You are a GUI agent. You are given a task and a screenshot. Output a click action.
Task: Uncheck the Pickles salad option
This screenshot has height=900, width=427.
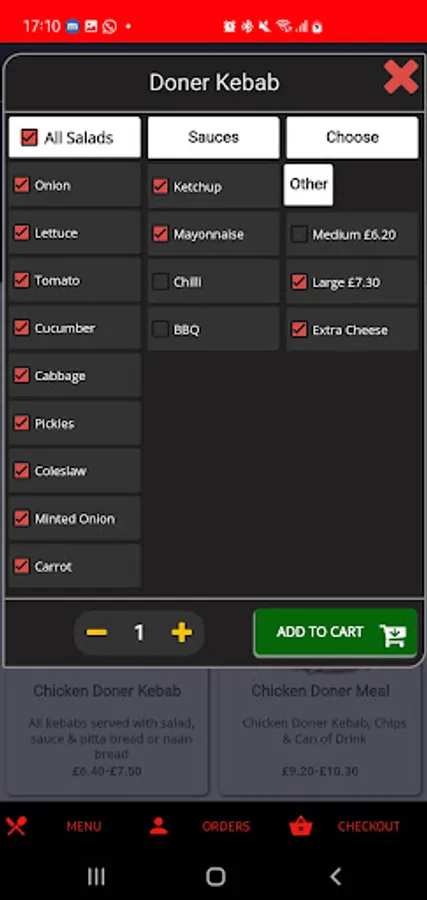(21, 423)
